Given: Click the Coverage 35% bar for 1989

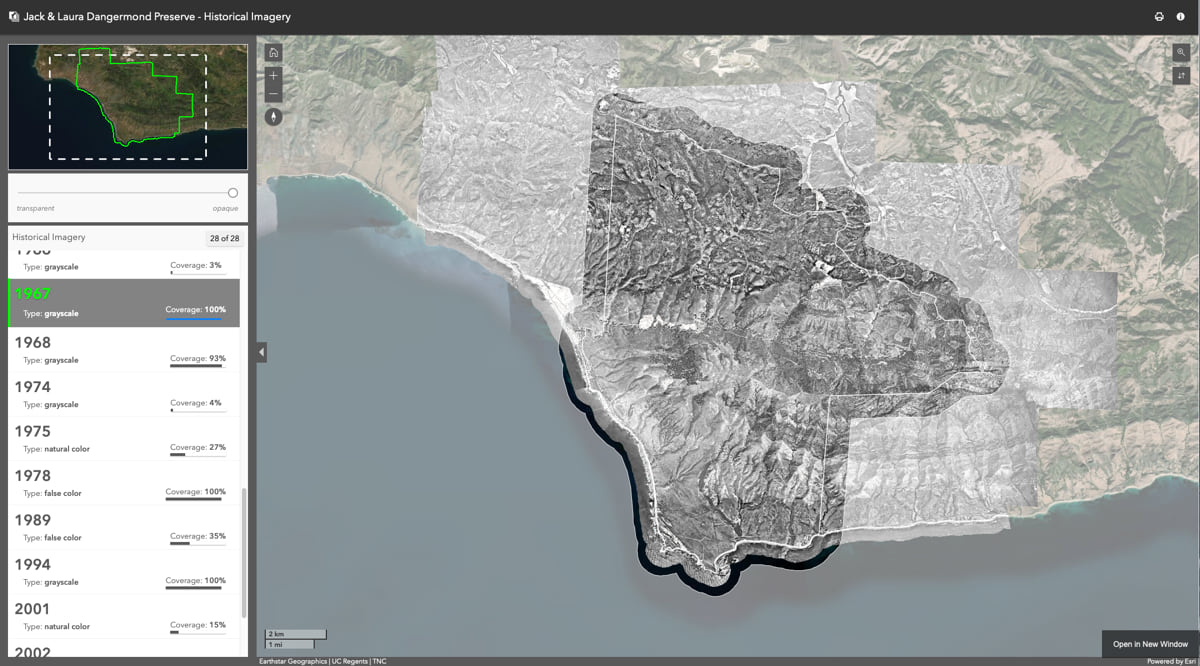Looking at the screenshot, I should tap(197, 544).
